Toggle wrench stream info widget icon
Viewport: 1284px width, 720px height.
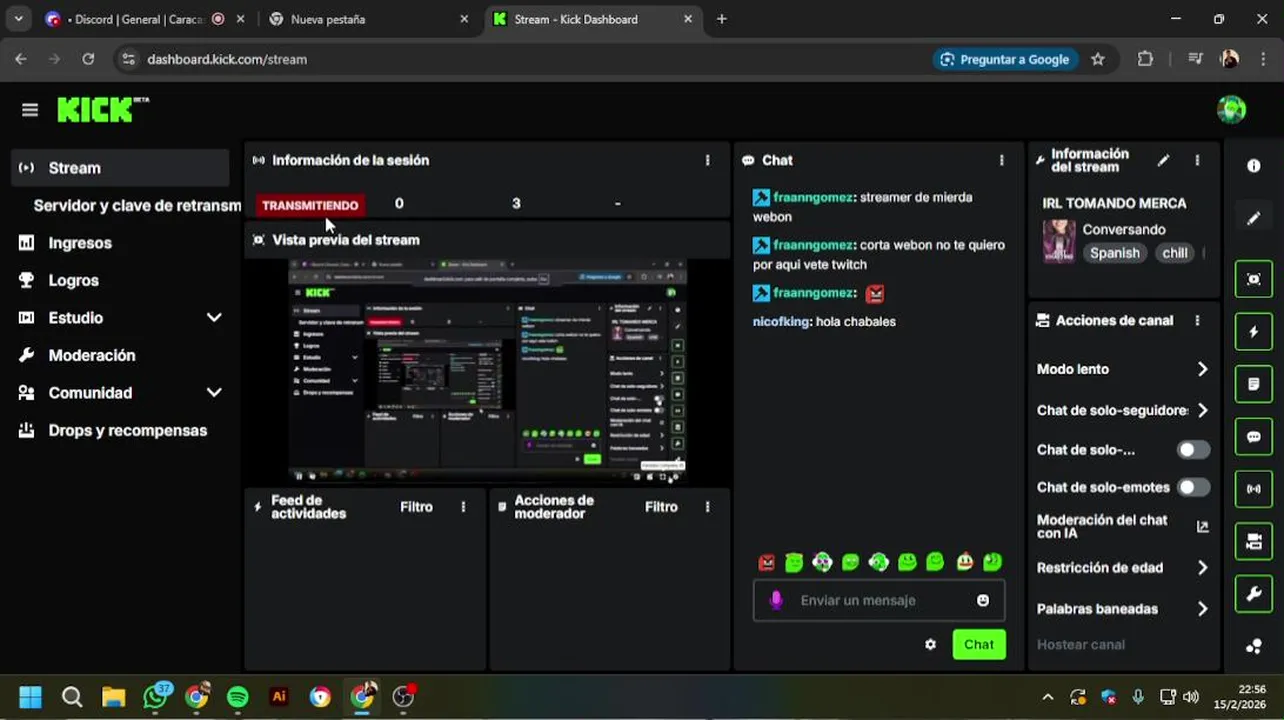(1254, 594)
